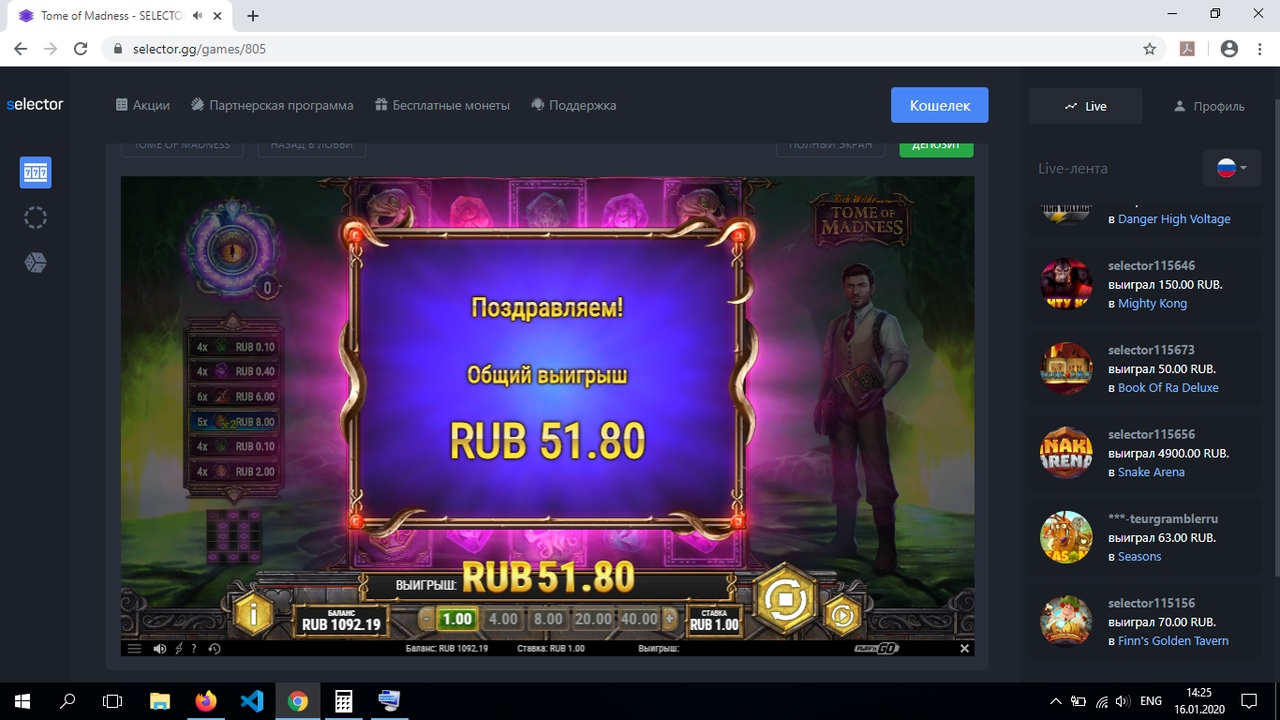The image size is (1280, 720).
Task: Go back in browser
Action: (20, 48)
